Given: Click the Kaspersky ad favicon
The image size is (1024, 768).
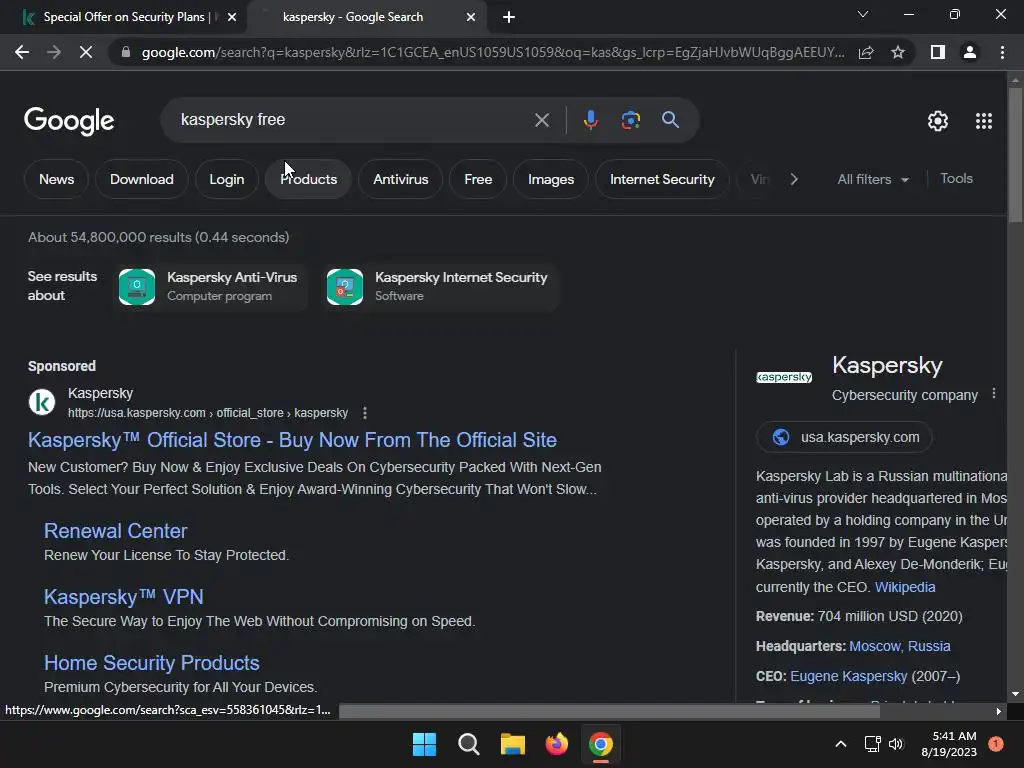Looking at the screenshot, I should pos(42,402).
